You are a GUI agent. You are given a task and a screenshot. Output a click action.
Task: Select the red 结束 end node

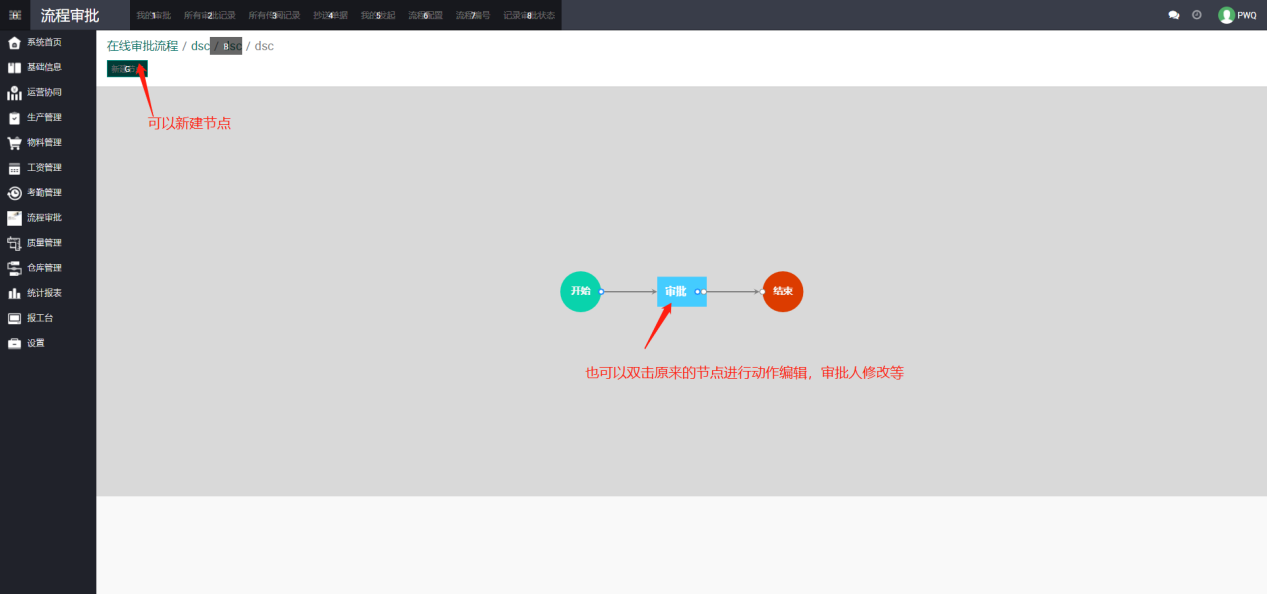click(x=782, y=291)
